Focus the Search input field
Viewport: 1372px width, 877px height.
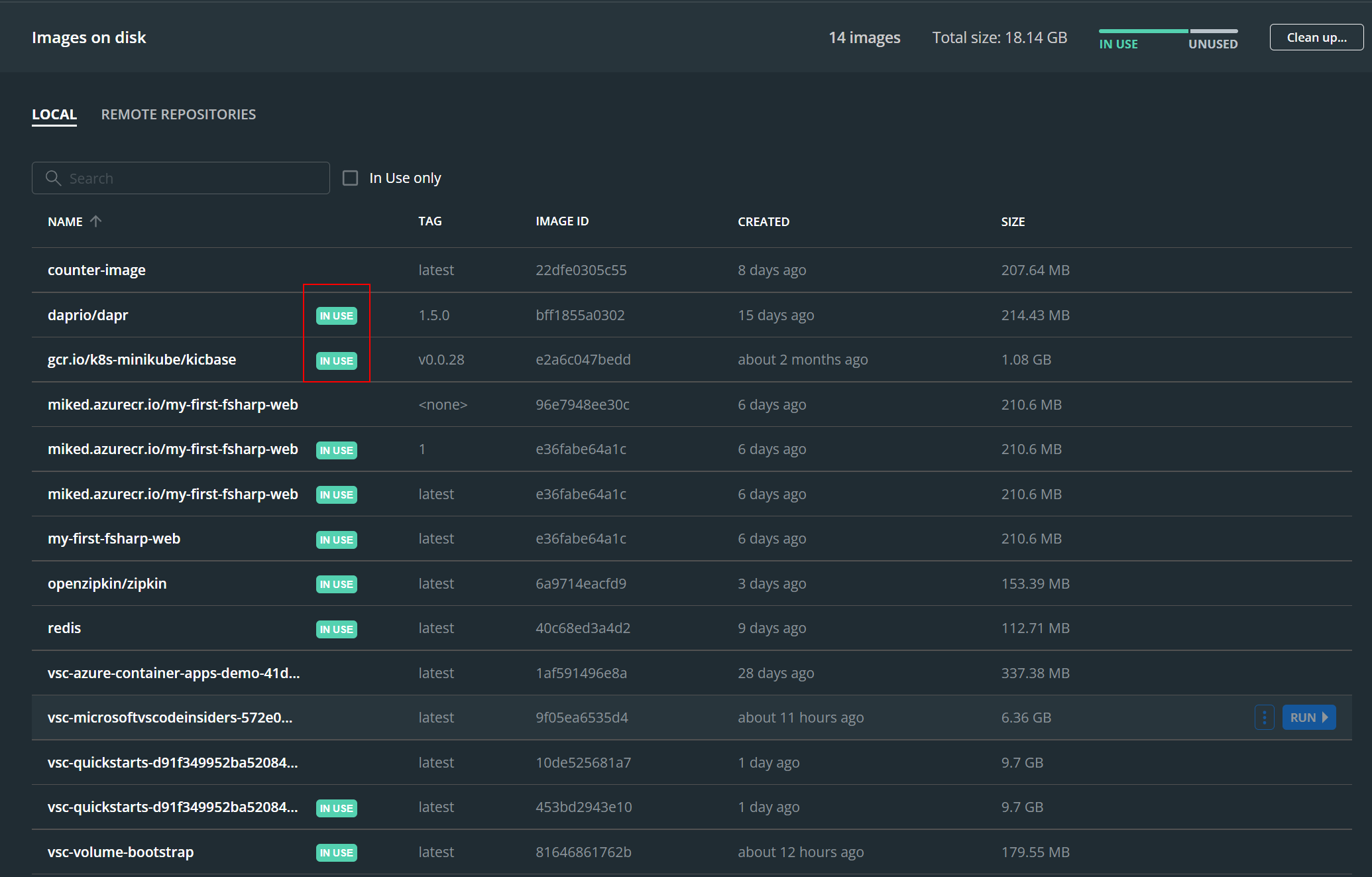click(181, 178)
